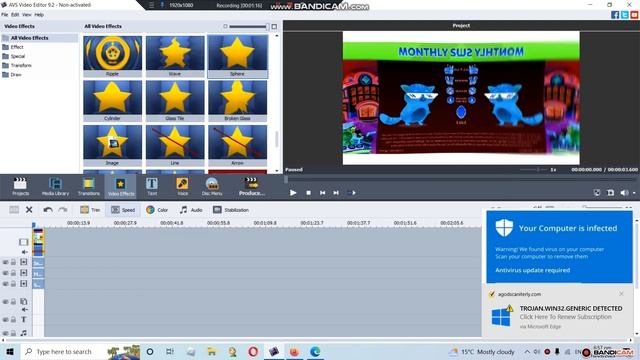Open the Voice recording section
The width and height of the screenshot is (640, 360).
182,187
